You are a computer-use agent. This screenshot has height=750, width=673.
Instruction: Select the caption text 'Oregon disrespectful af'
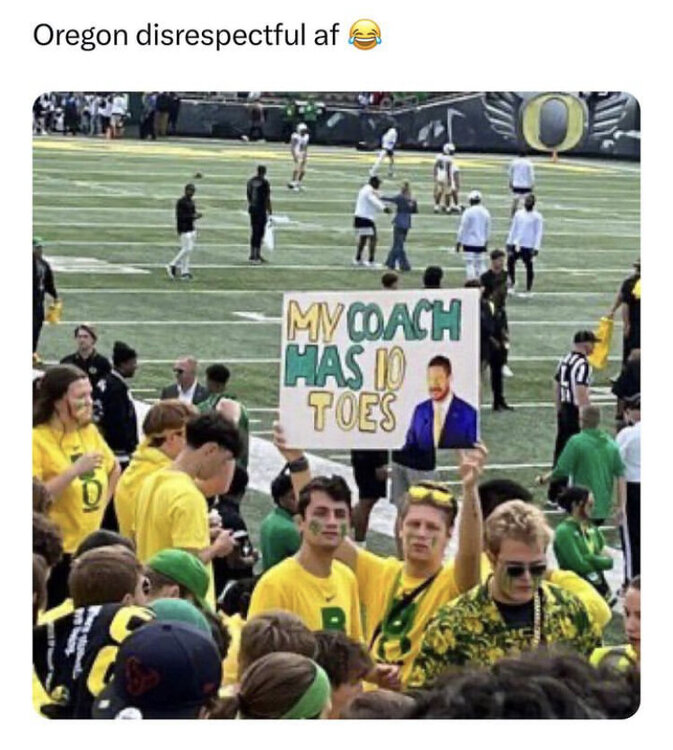pos(186,36)
